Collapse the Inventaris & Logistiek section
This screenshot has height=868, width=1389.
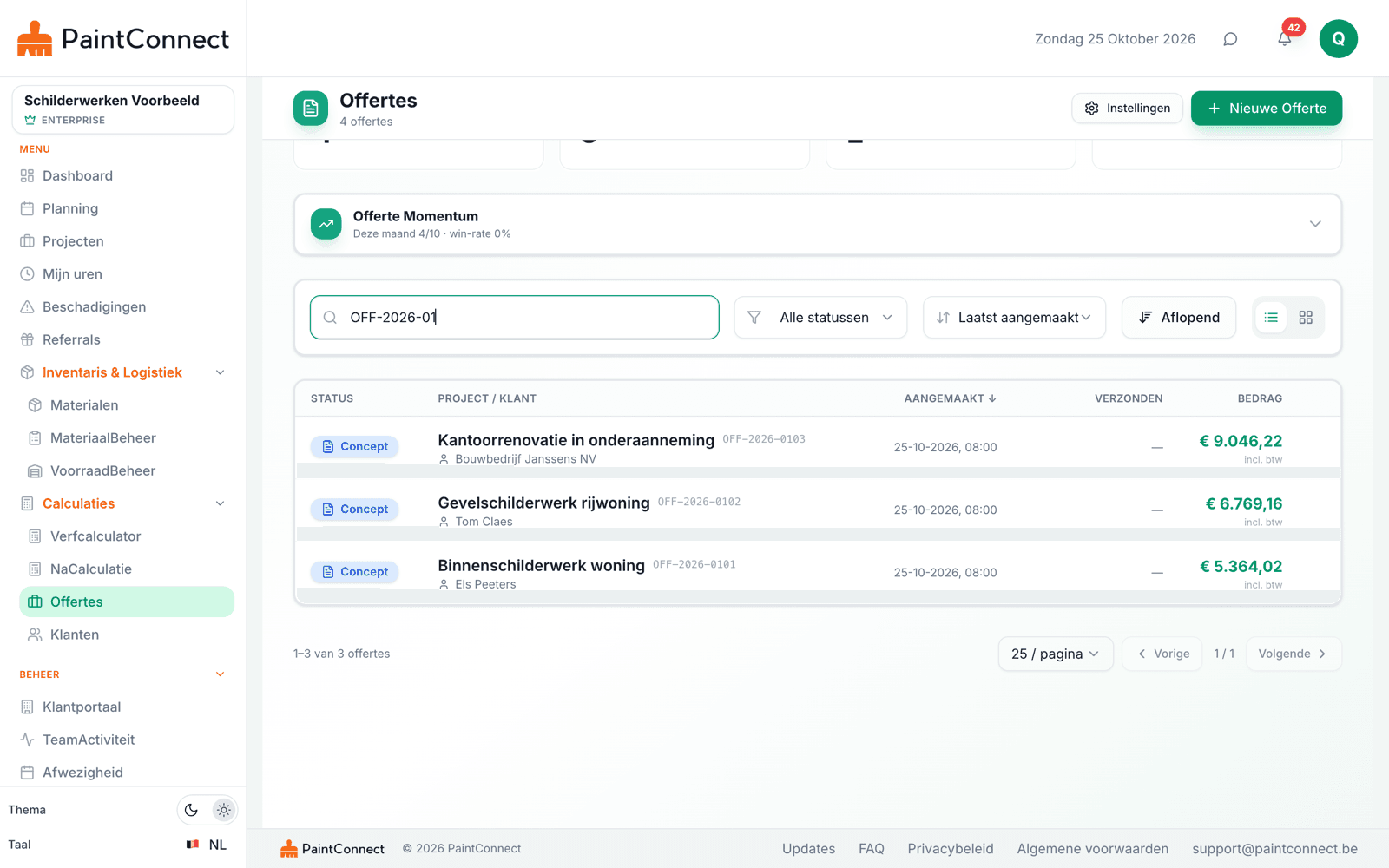point(220,372)
